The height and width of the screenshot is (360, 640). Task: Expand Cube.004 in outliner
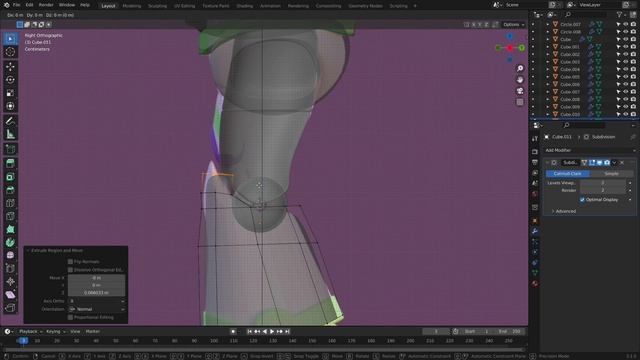[x=548, y=69]
